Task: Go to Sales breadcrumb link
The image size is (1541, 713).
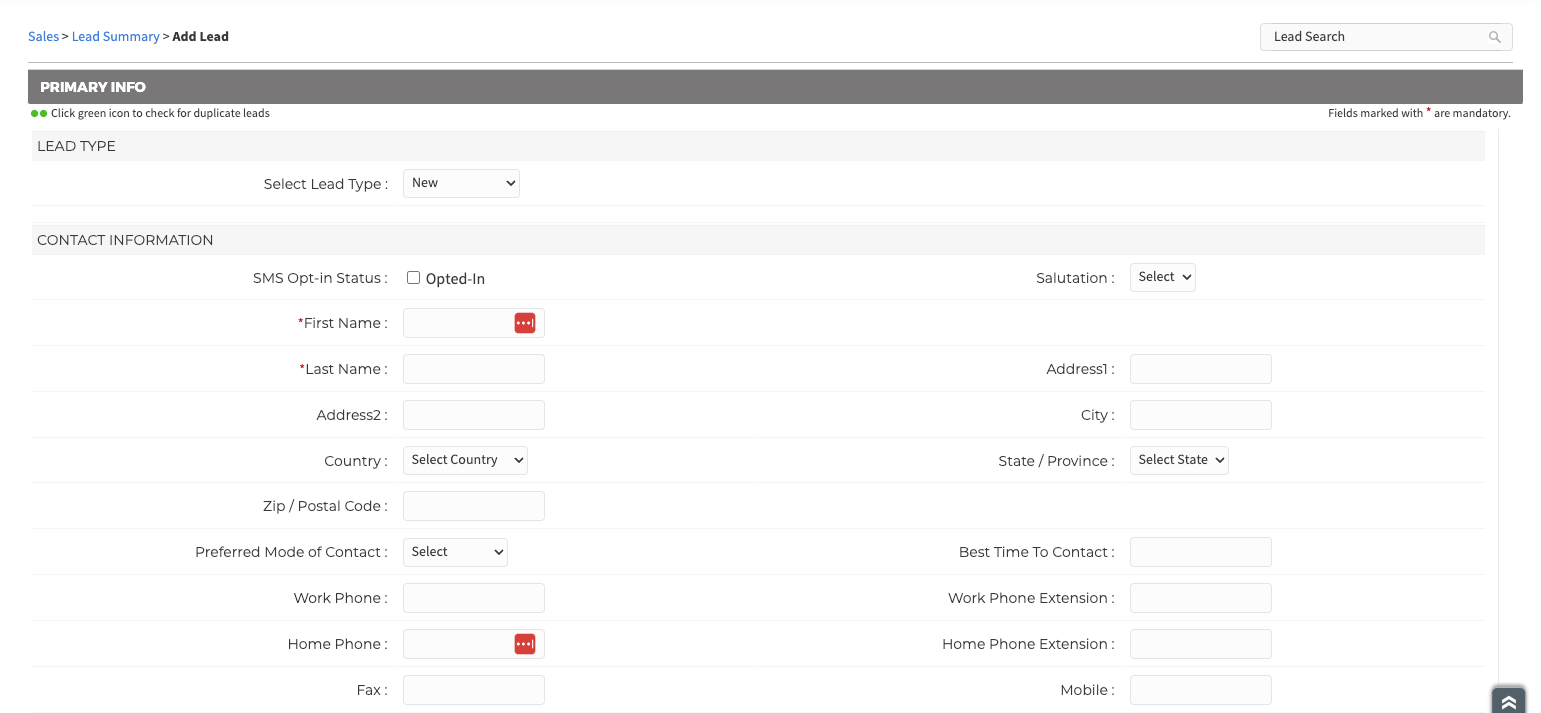Action: [43, 37]
